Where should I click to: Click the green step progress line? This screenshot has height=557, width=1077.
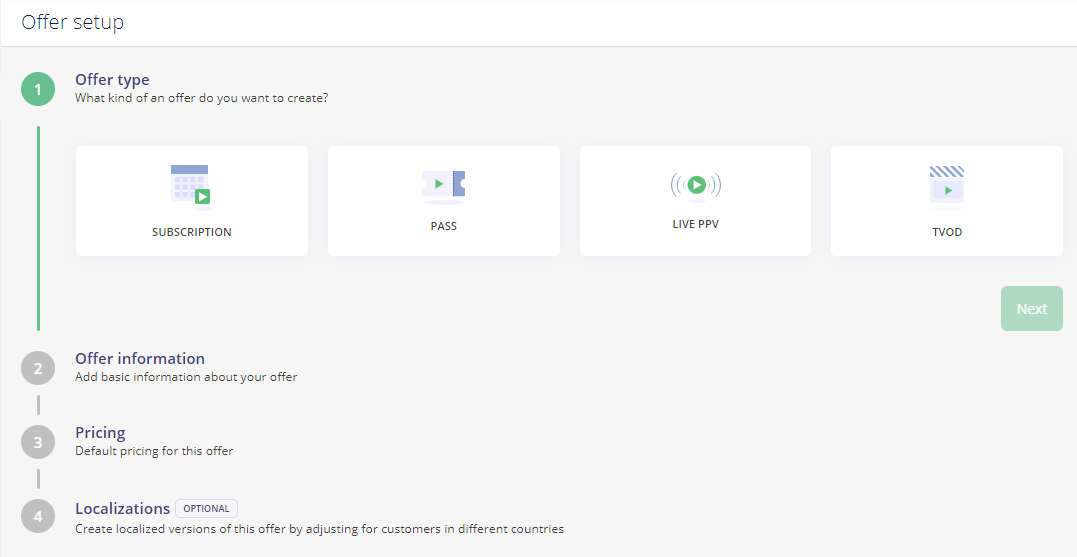[x=38, y=228]
